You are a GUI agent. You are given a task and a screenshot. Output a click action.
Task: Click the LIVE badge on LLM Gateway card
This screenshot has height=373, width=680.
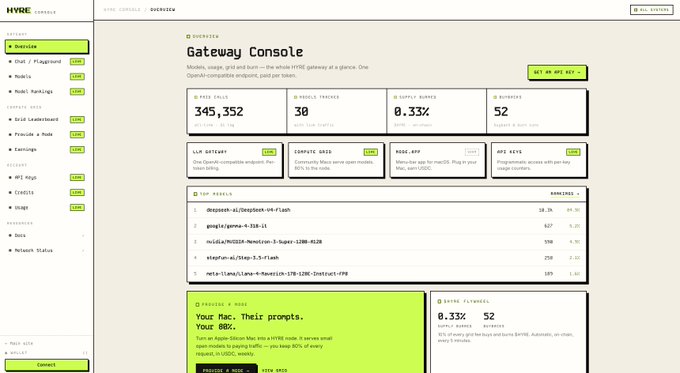point(269,152)
